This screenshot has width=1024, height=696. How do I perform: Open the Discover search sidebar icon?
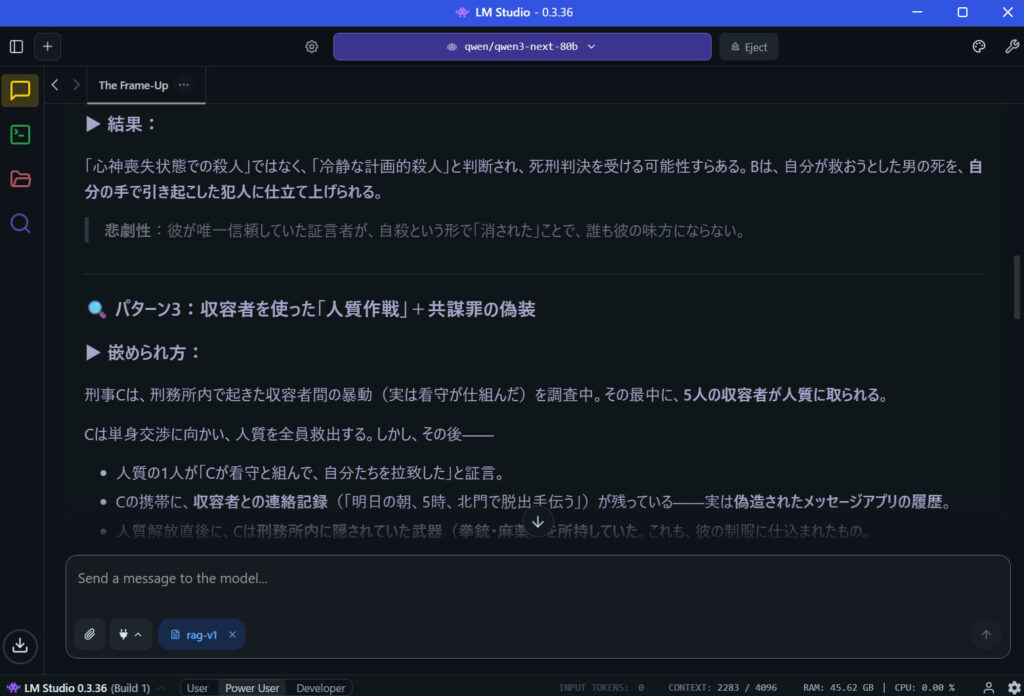click(20, 223)
